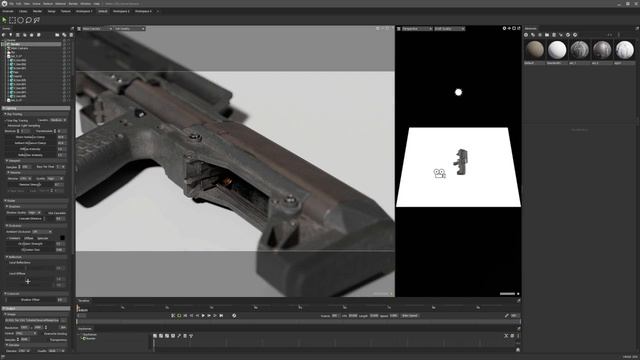Click the Lighting section header
Viewport: 640px width, 360px height.
tap(36, 108)
